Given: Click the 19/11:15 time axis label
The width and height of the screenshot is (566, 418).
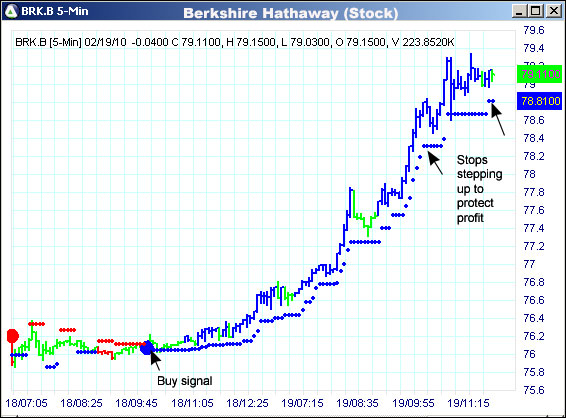Looking at the screenshot, I should pos(468,403).
